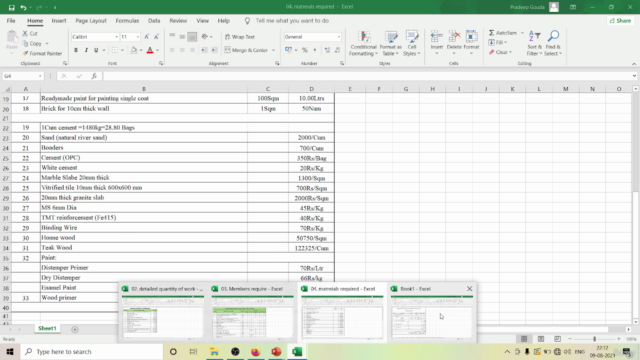
Task: Click the Cut scissors command
Action: click(x=30, y=33)
